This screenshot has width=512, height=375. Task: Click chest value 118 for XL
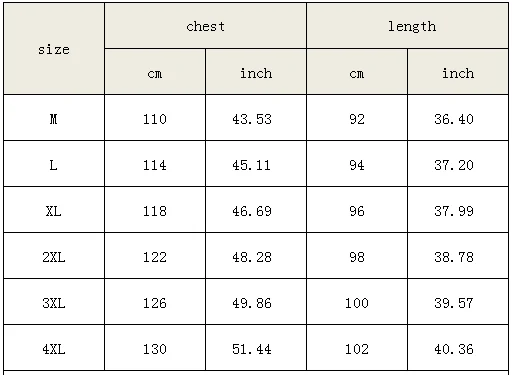click(x=155, y=210)
